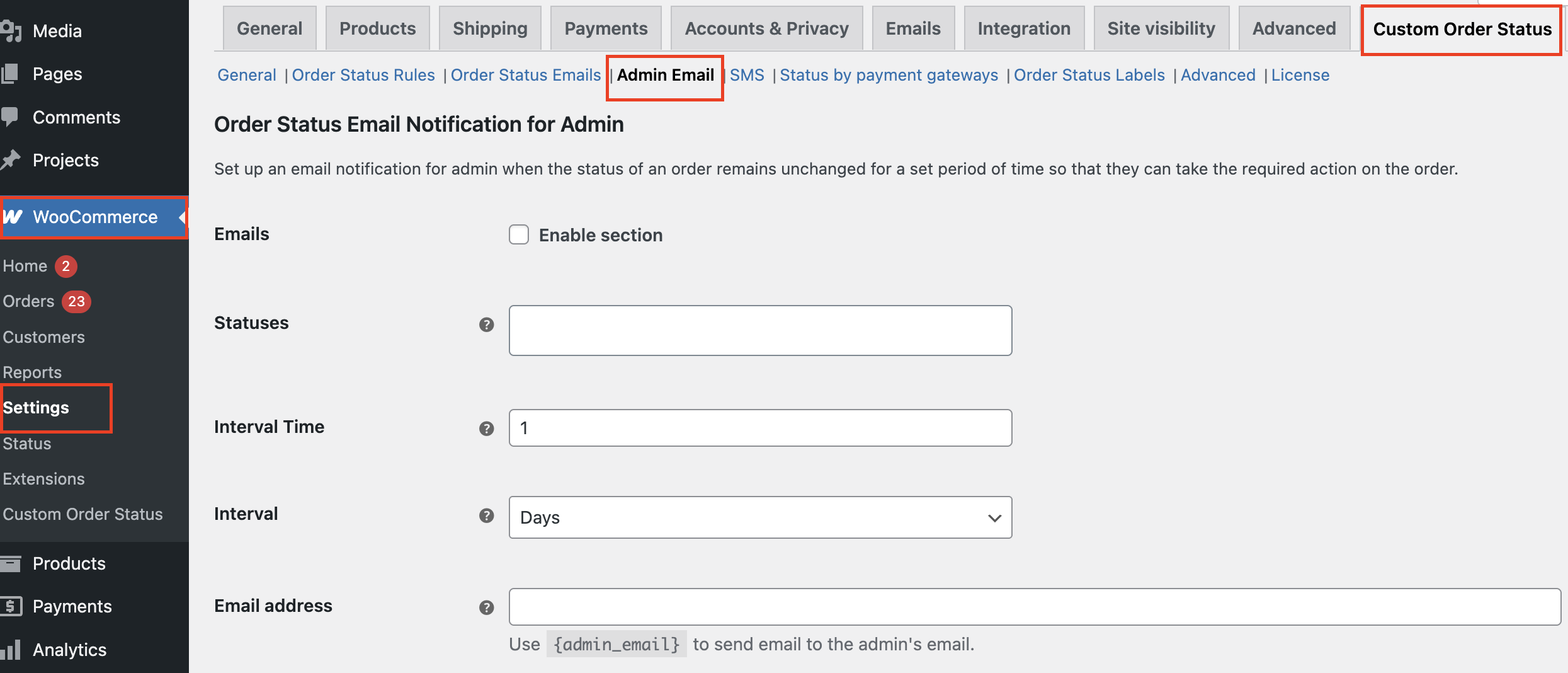The image size is (1568, 673).
Task: Go to Order Status Emails section
Action: [526, 75]
